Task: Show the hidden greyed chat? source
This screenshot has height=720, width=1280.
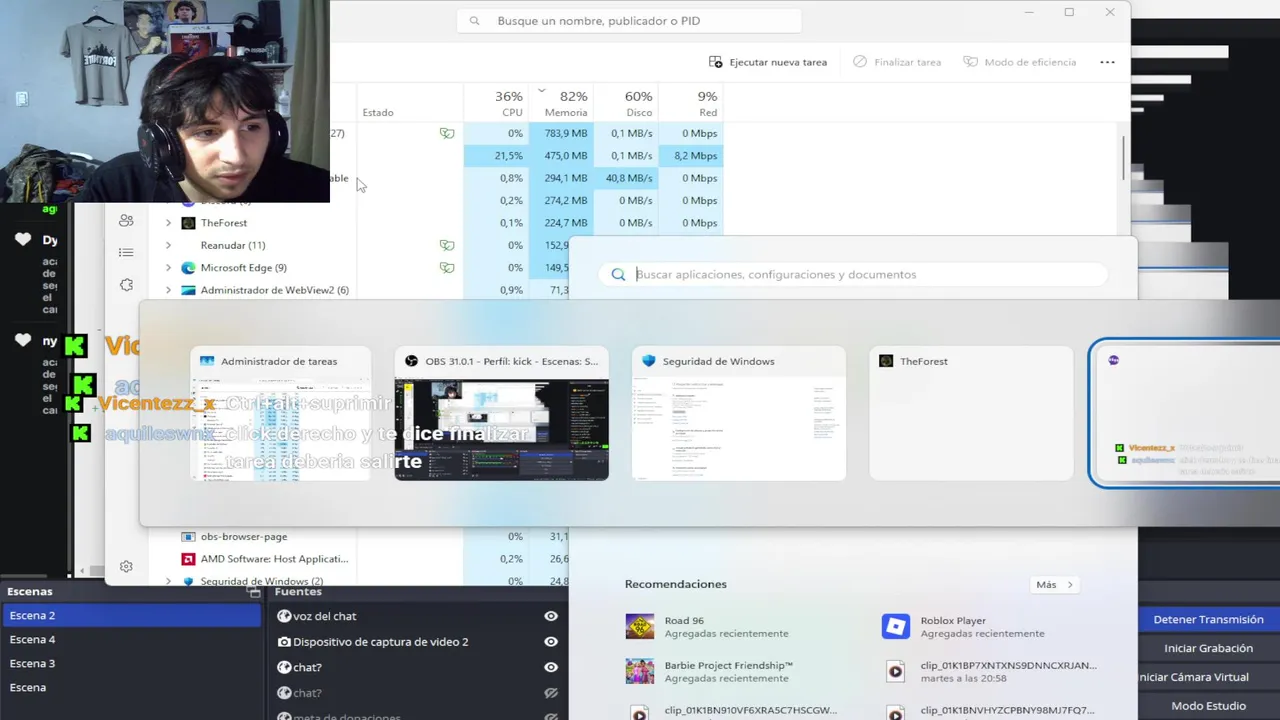Action: tap(551, 693)
